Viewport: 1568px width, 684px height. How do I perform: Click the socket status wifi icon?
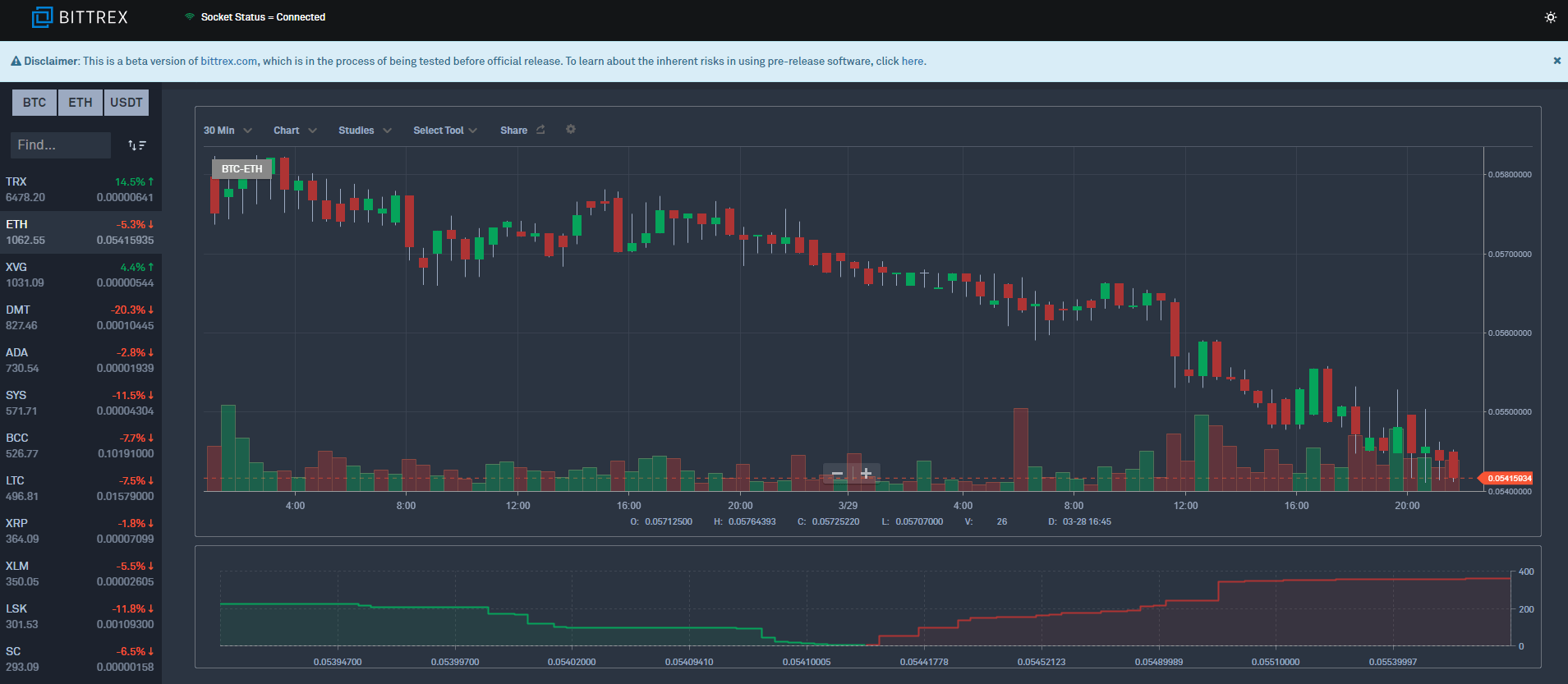(x=190, y=16)
